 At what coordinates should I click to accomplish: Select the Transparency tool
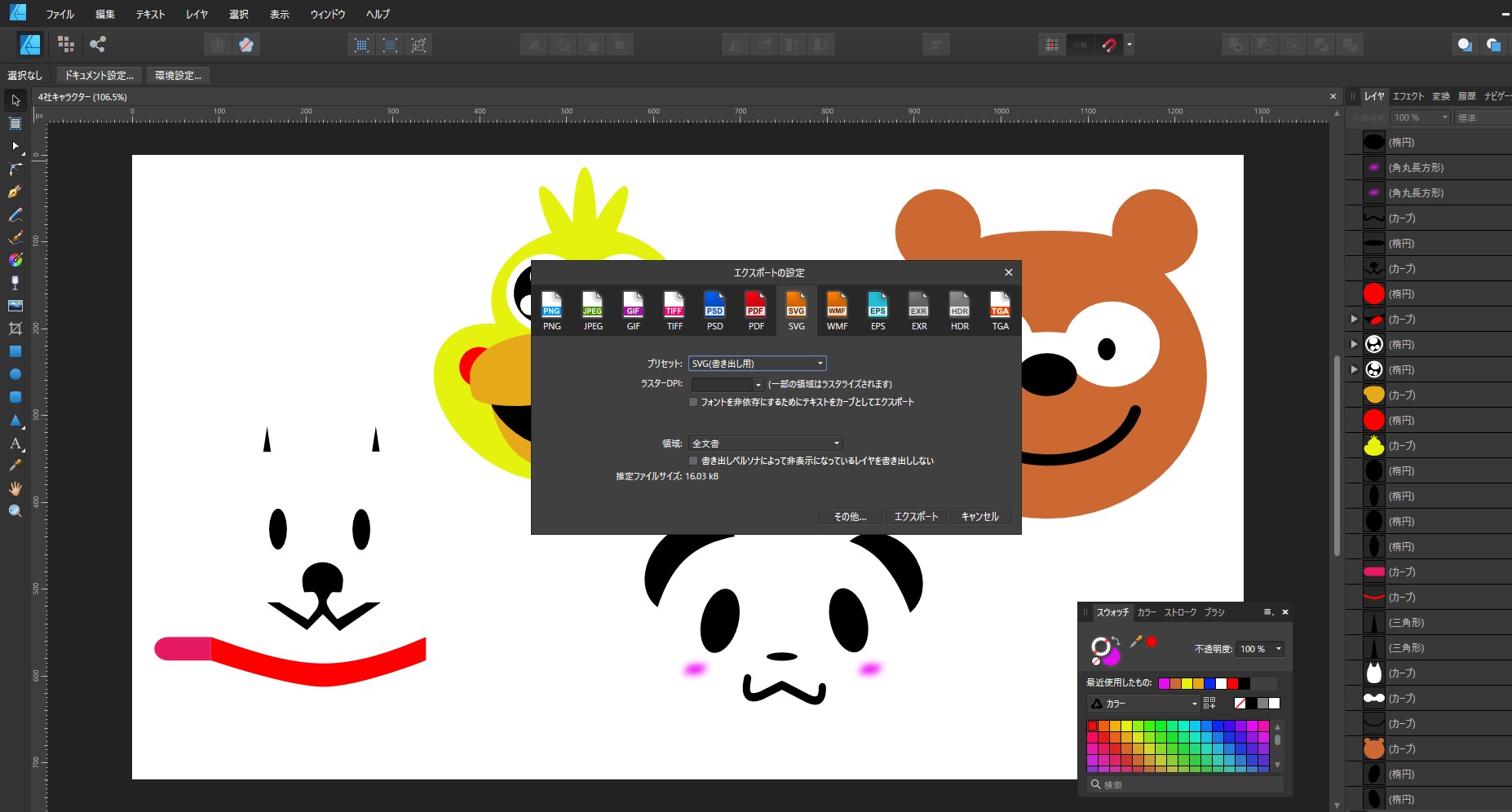point(15,283)
